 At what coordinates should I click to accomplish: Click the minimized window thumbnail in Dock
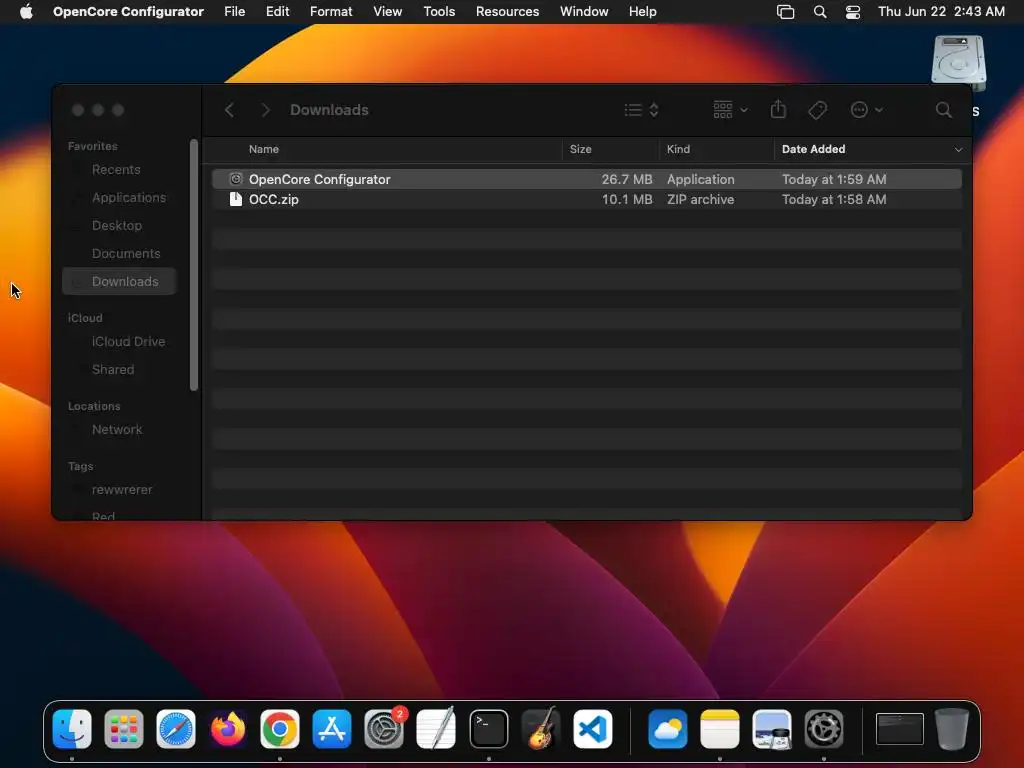pos(899,729)
